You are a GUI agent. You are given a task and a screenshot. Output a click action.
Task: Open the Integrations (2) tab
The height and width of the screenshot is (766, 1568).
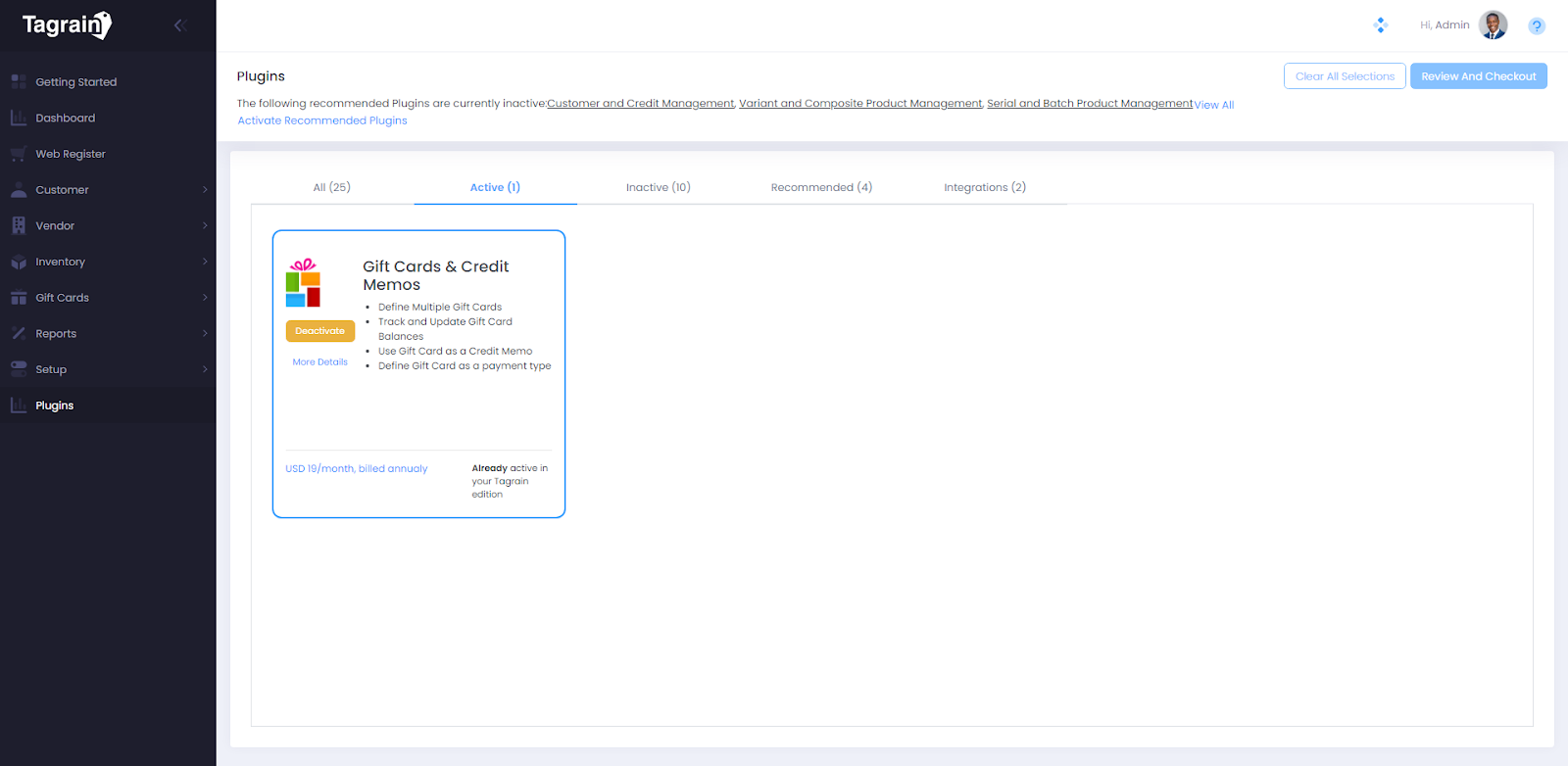985,187
